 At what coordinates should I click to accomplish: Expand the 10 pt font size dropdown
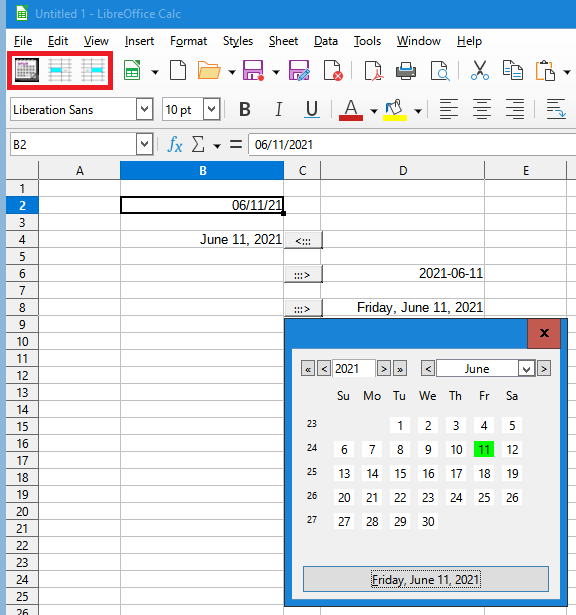tap(212, 109)
